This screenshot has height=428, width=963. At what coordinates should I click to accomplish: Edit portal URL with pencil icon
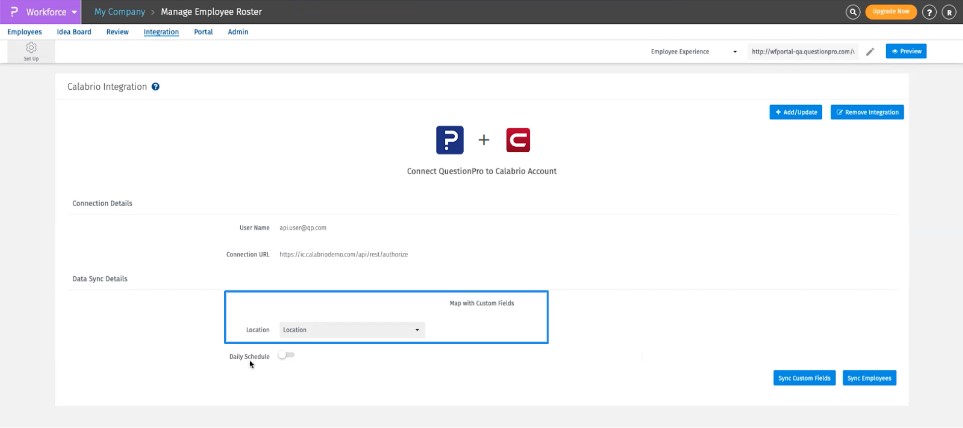tap(870, 52)
